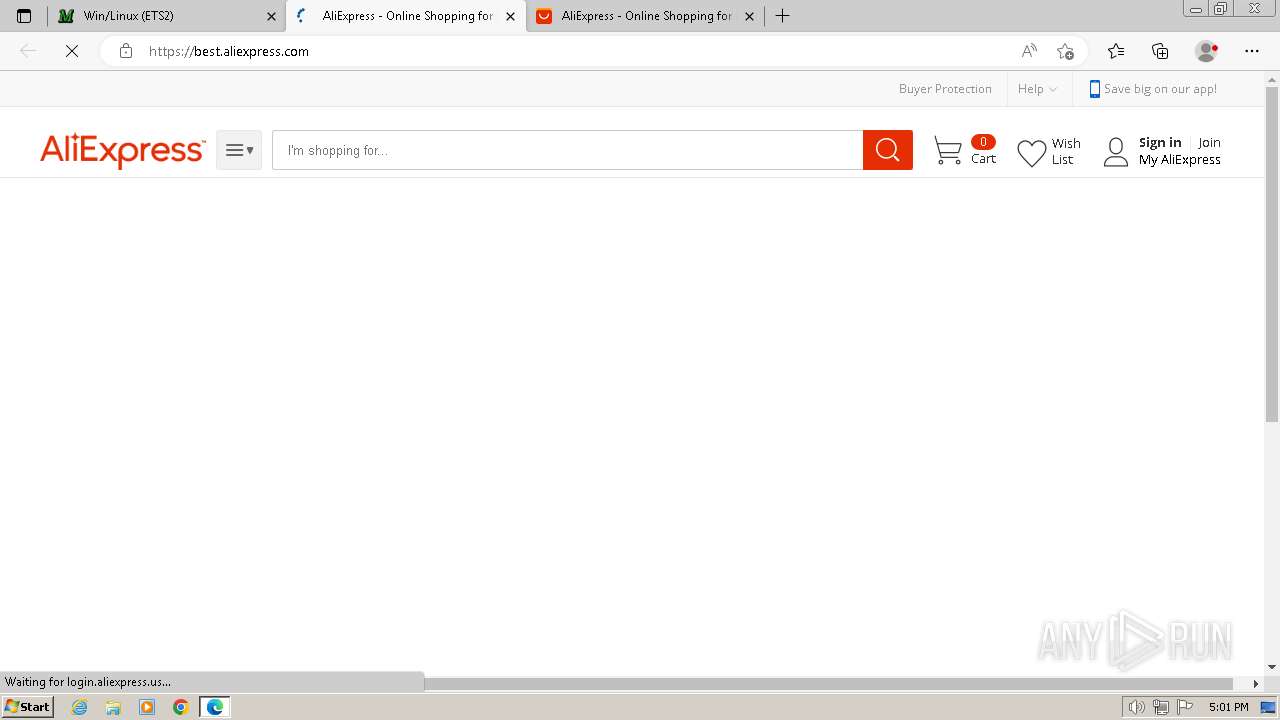Click the Windows Start button

(x=27, y=707)
